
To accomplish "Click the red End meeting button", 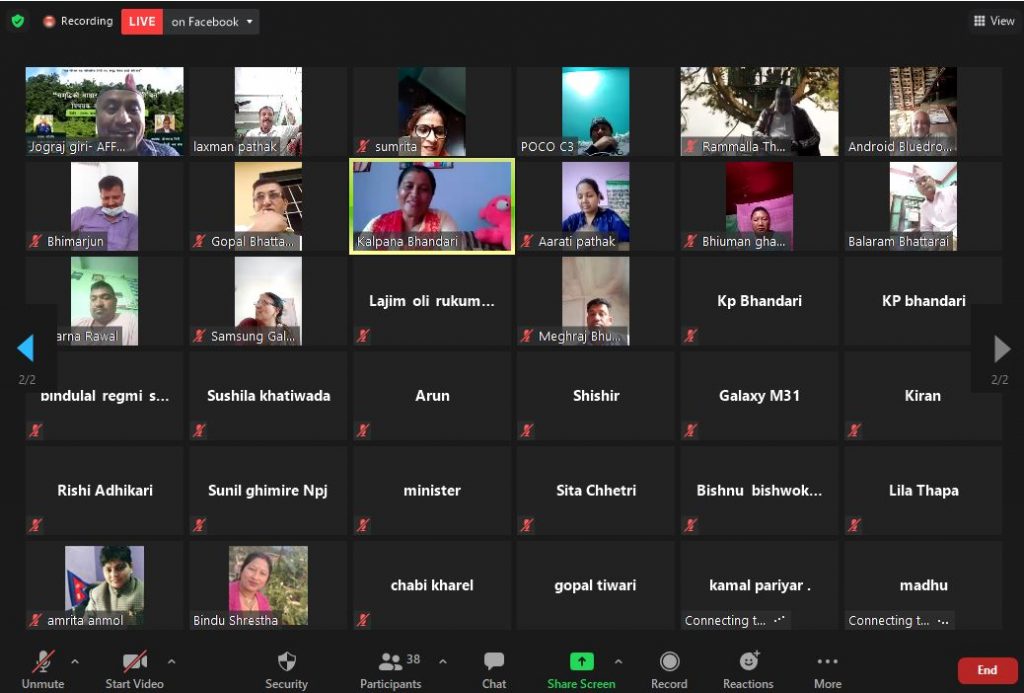I will pos(986,670).
